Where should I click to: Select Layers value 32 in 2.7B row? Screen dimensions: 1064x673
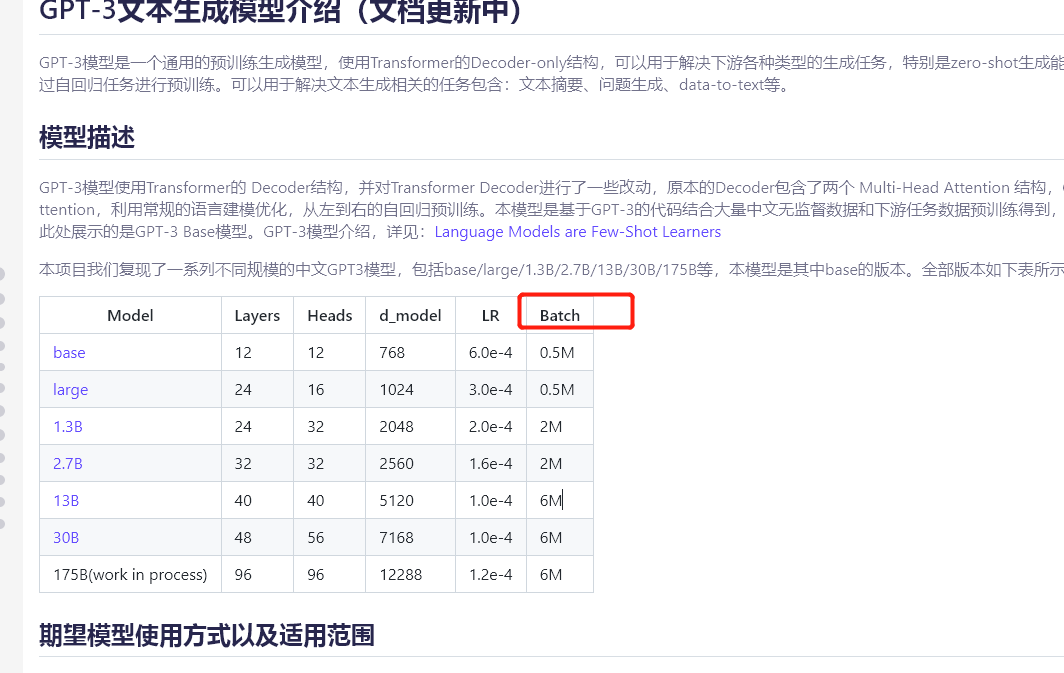pyautogui.click(x=243, y=464)
